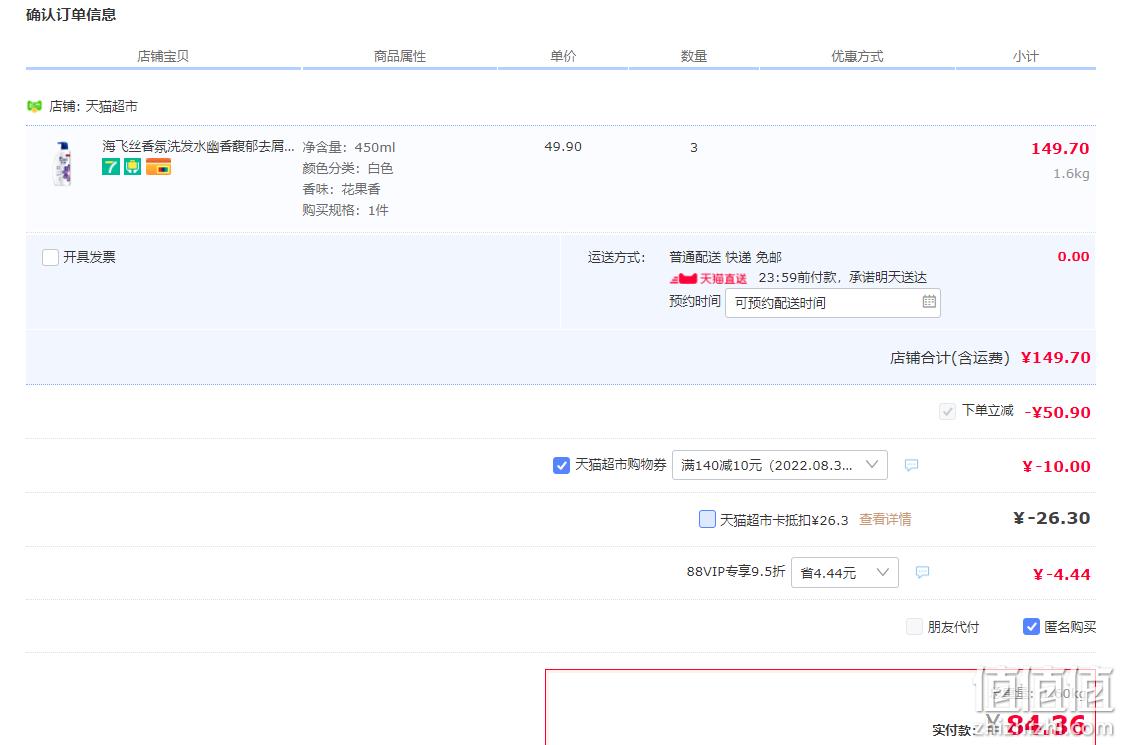Click the 数量 column header
Screen dimensions: 1123x745
694,56
